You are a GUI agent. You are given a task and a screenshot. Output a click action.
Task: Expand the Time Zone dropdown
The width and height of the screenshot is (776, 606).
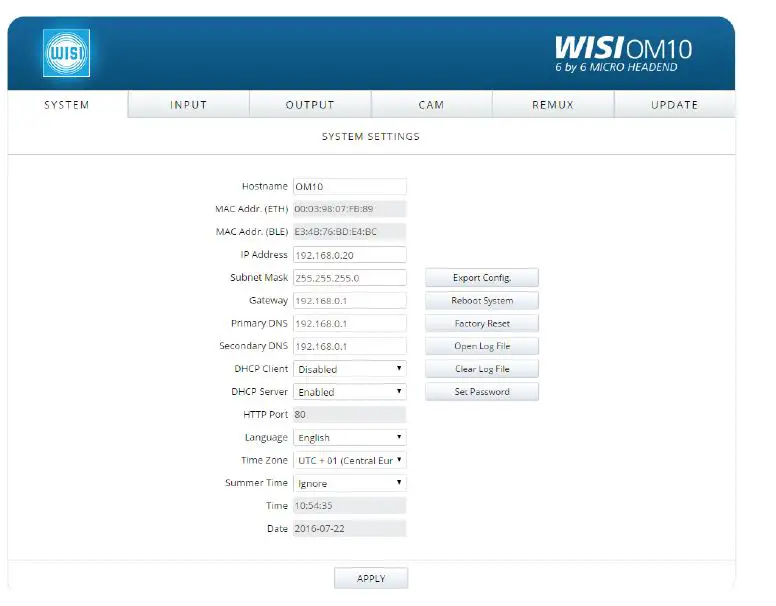pos(350,460)
